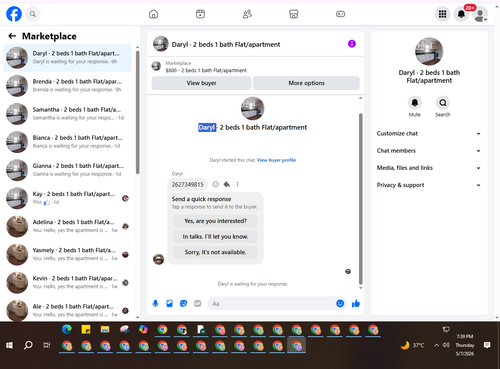This screenshot has width=500, height=369.
Task: Open more options dots beside message 2627349815
Action: click(237, 184)
